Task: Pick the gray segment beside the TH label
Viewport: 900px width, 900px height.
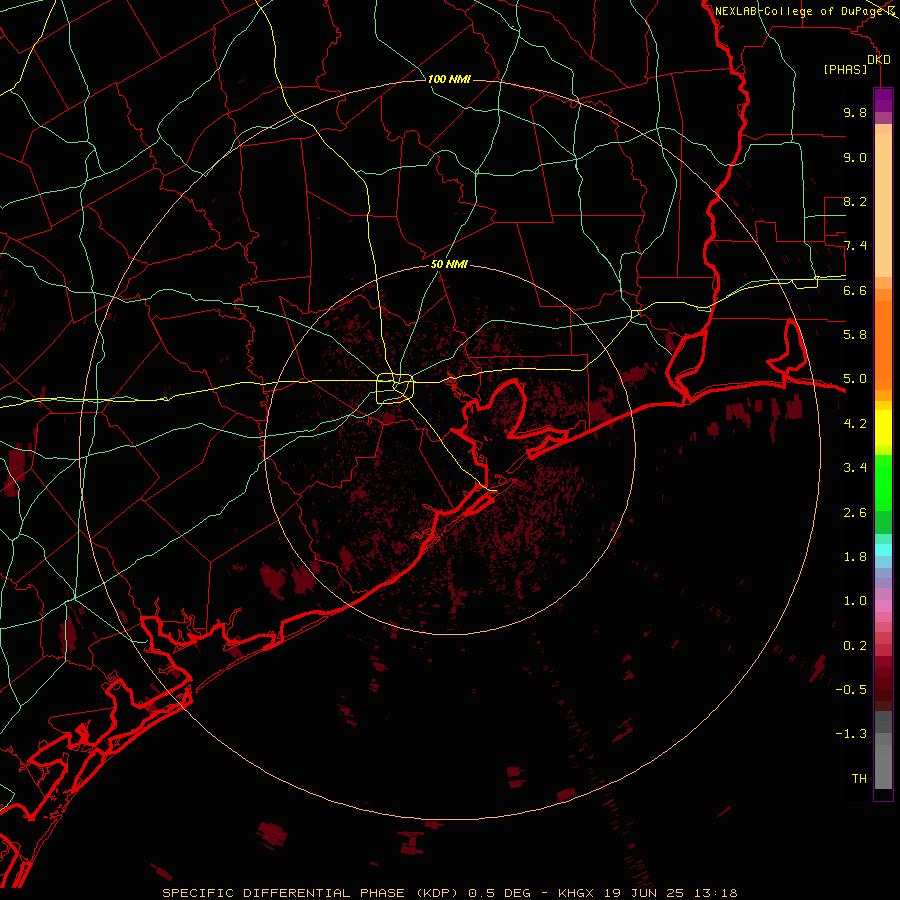Action: (883, 766)
